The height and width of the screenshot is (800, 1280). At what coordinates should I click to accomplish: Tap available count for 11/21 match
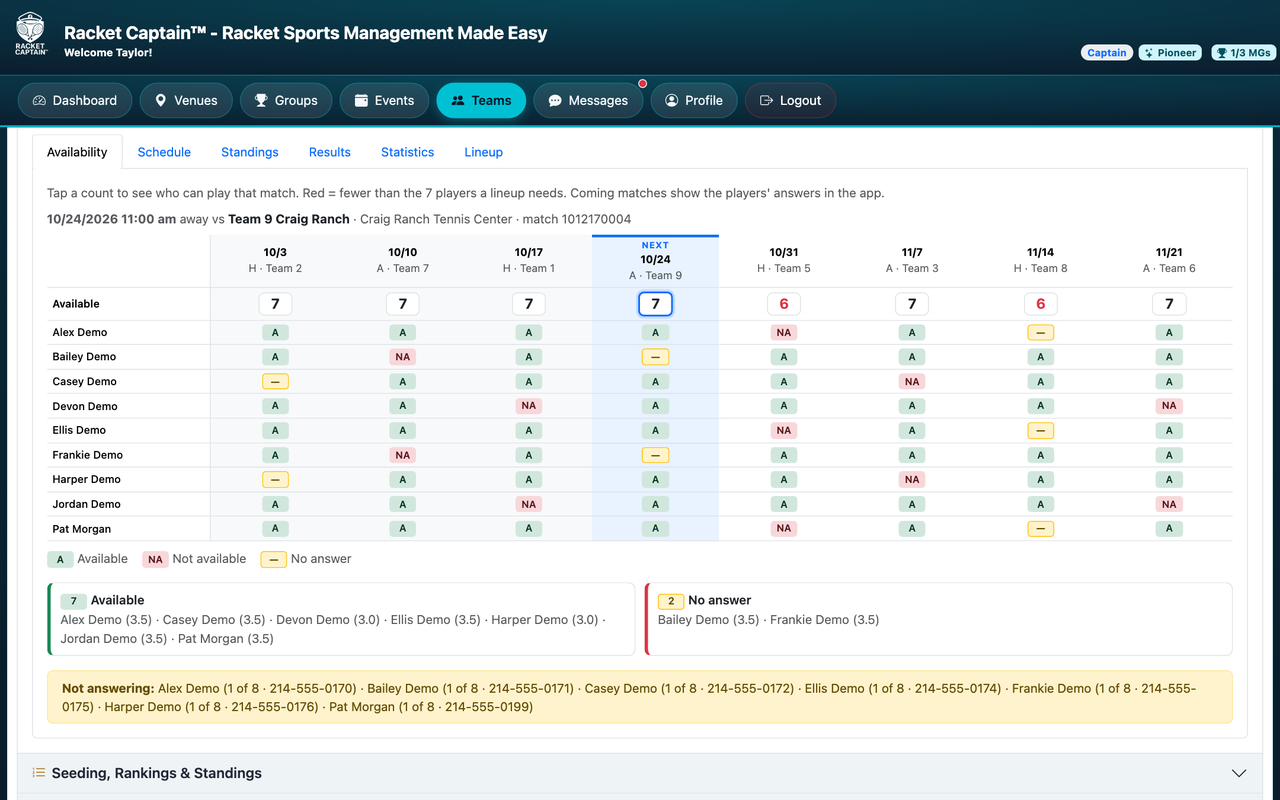[1169, 304]
